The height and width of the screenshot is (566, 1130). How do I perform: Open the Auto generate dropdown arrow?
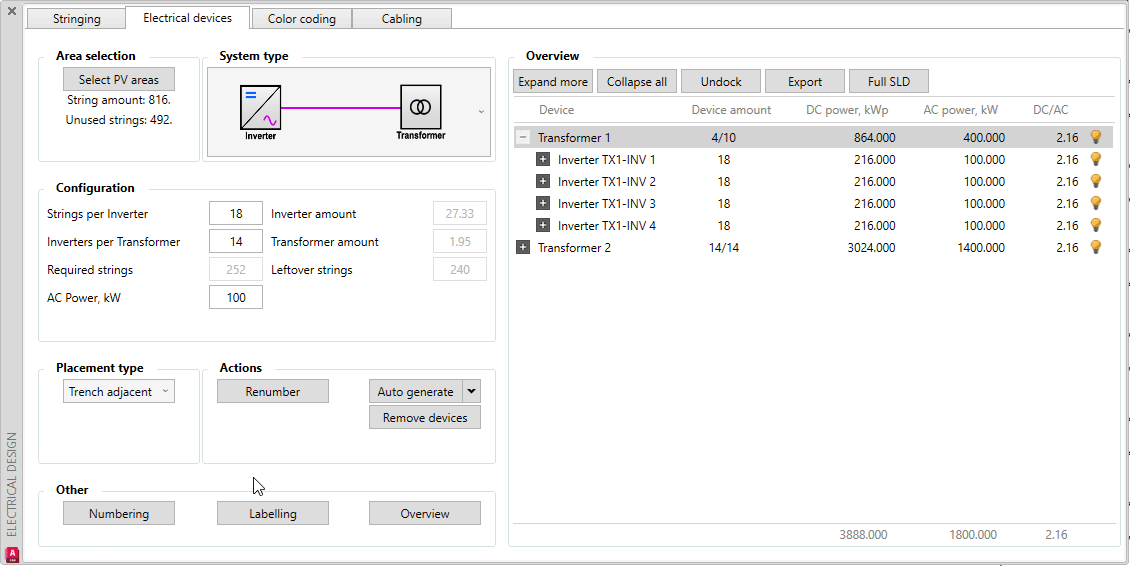click(472, 392)
